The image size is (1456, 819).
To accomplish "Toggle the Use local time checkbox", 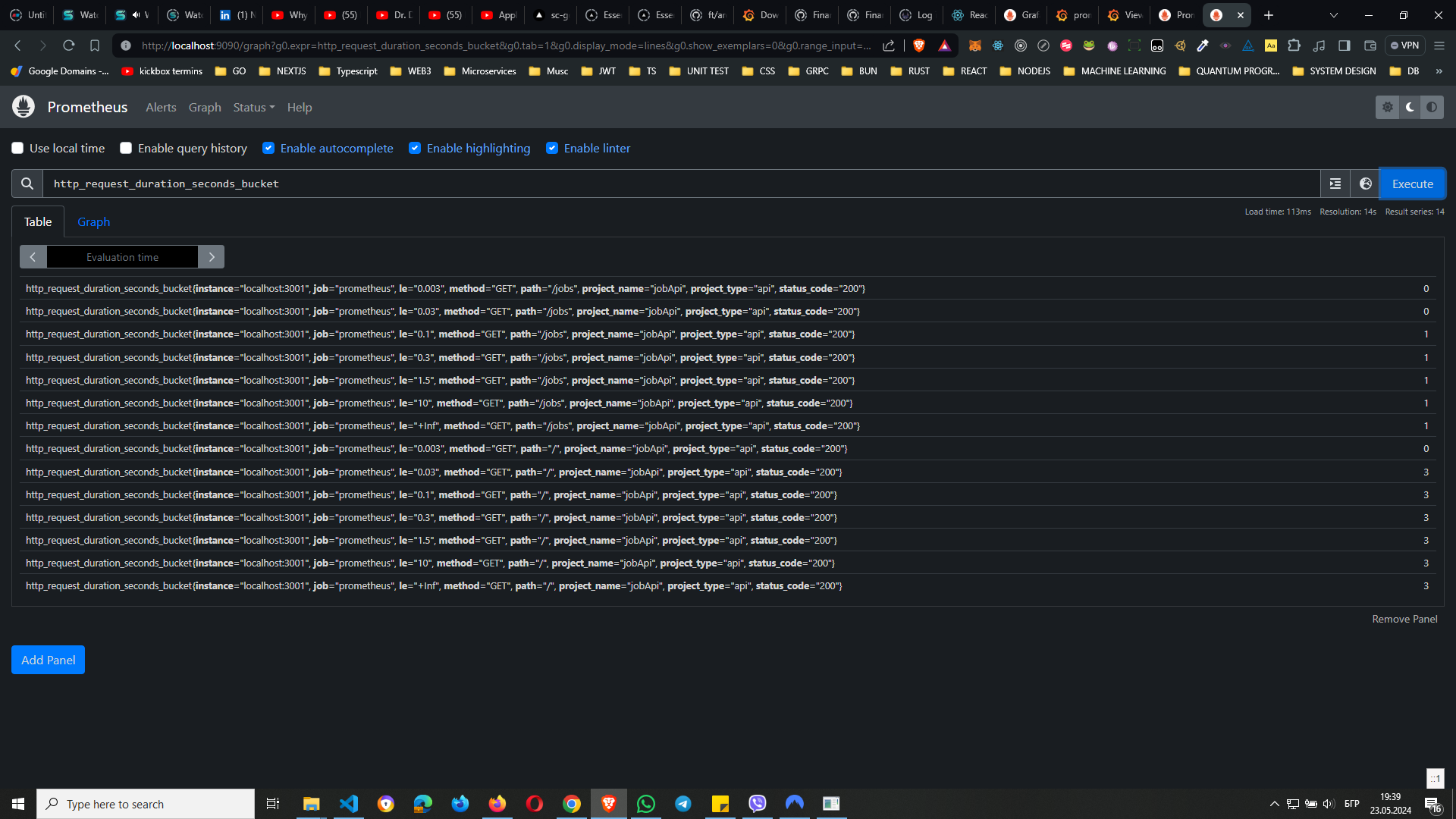I will 17,148.
